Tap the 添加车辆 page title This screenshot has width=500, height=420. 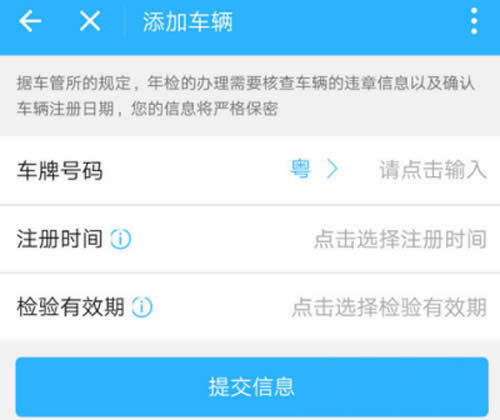(188, 22)
